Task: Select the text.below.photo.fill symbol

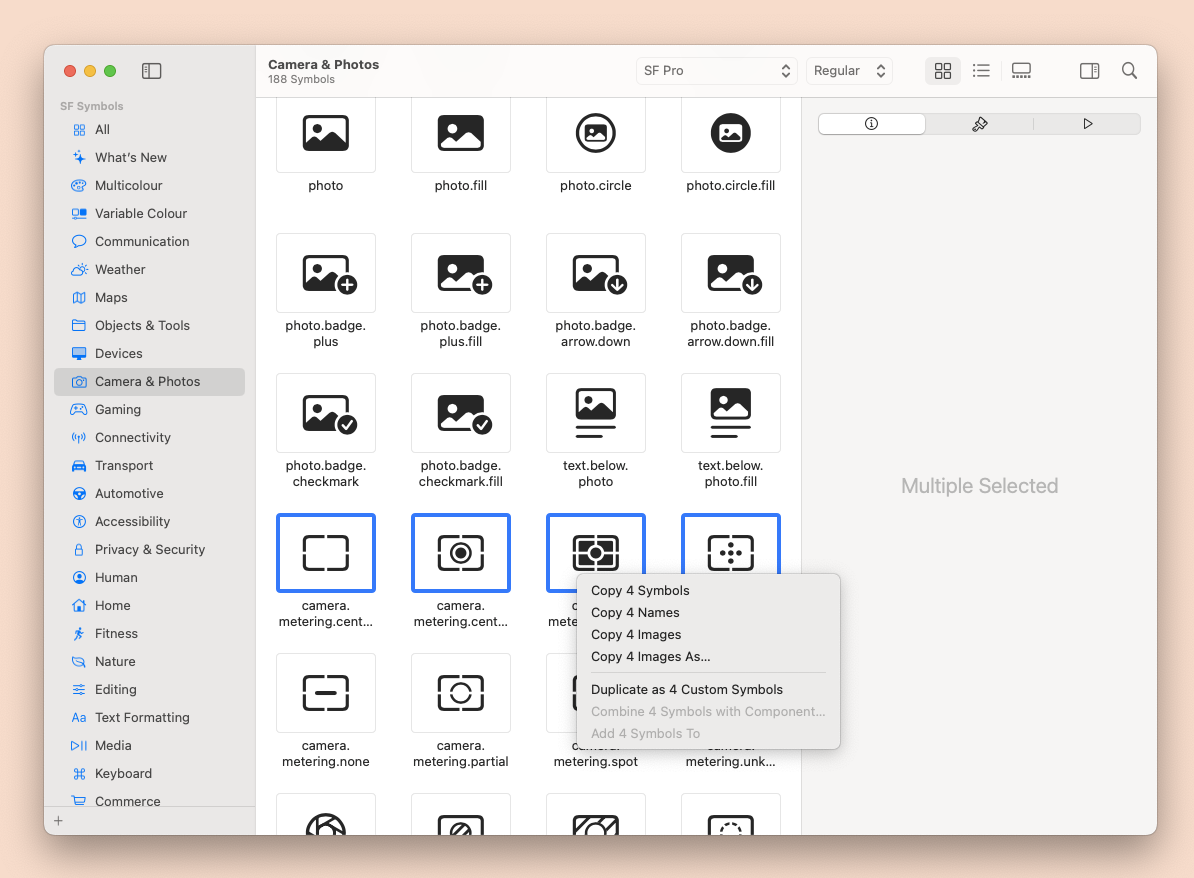Action: tap(731, 413)
